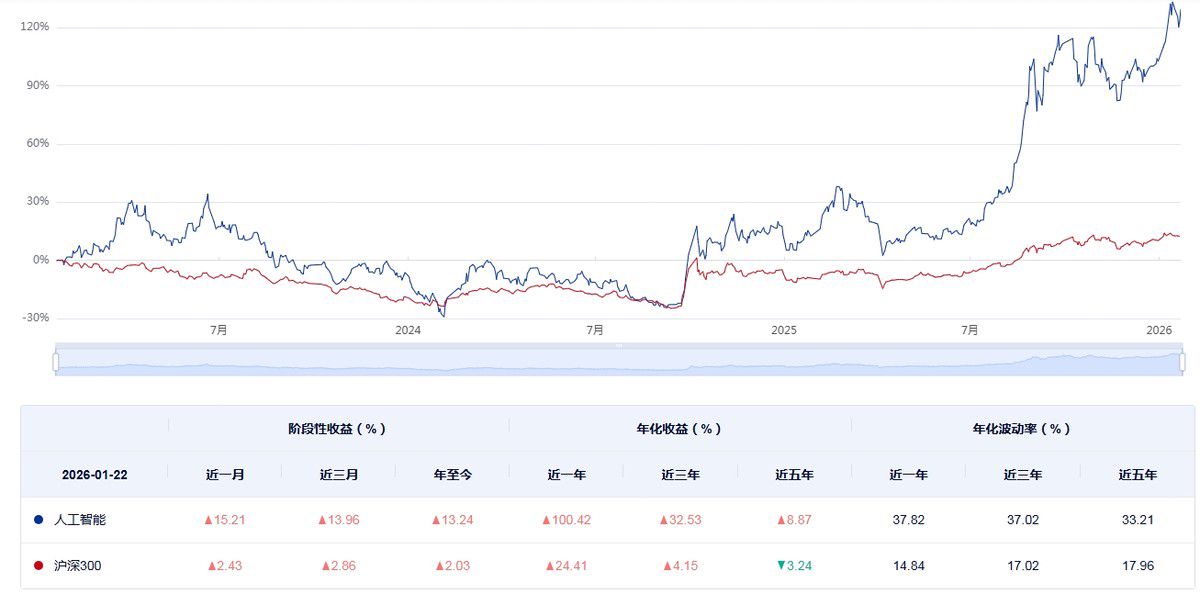Click the 100.42 annualized return value

(x=566, y=520)
